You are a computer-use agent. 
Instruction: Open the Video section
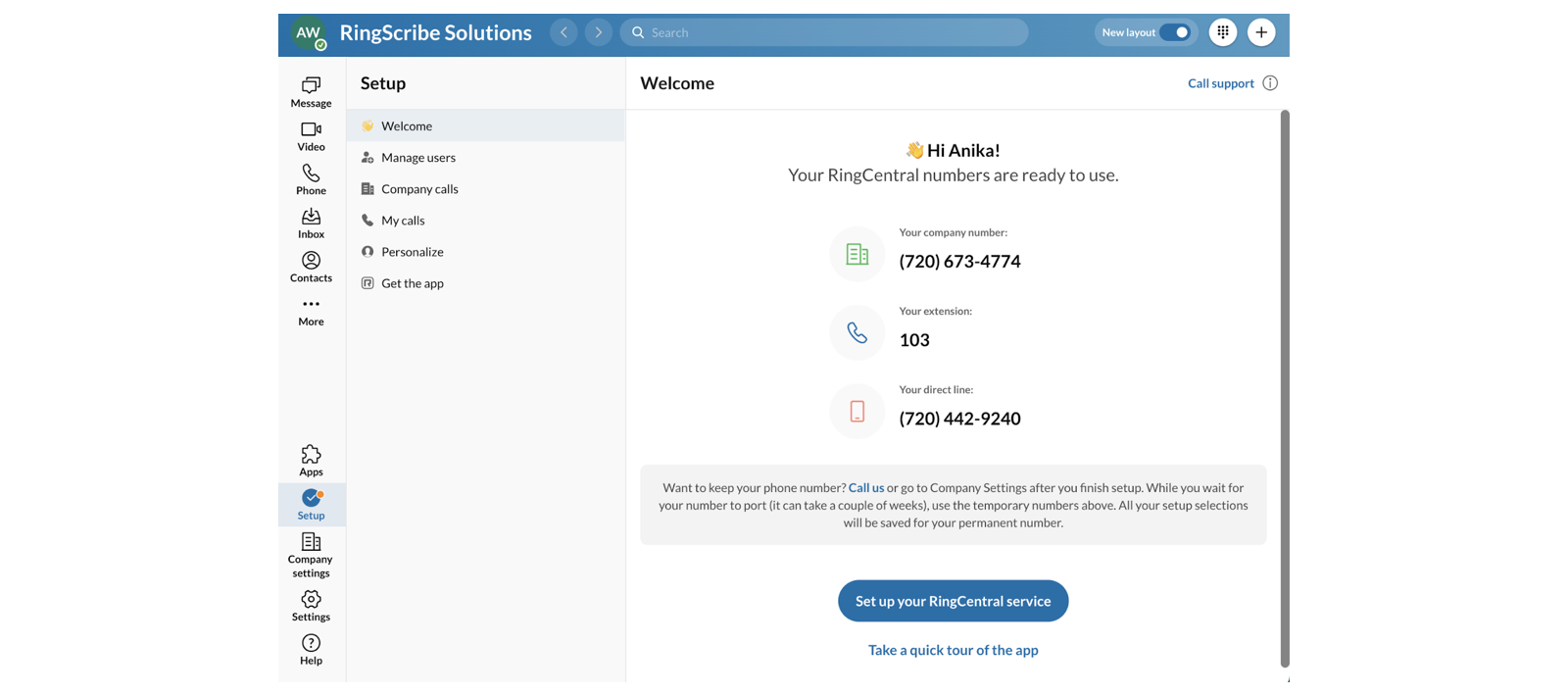311,136
